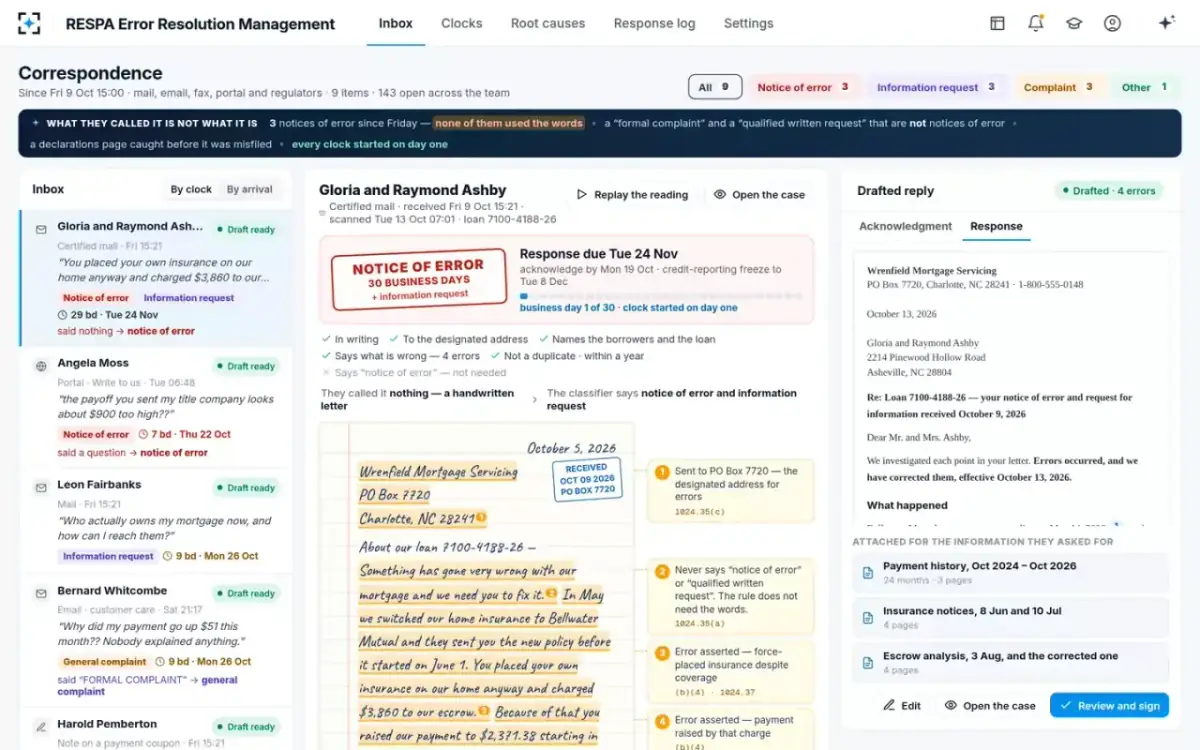This screenshot has height=750, width=1200.
Task: Click "every clock started on day one" text
Action: (370, 144)
